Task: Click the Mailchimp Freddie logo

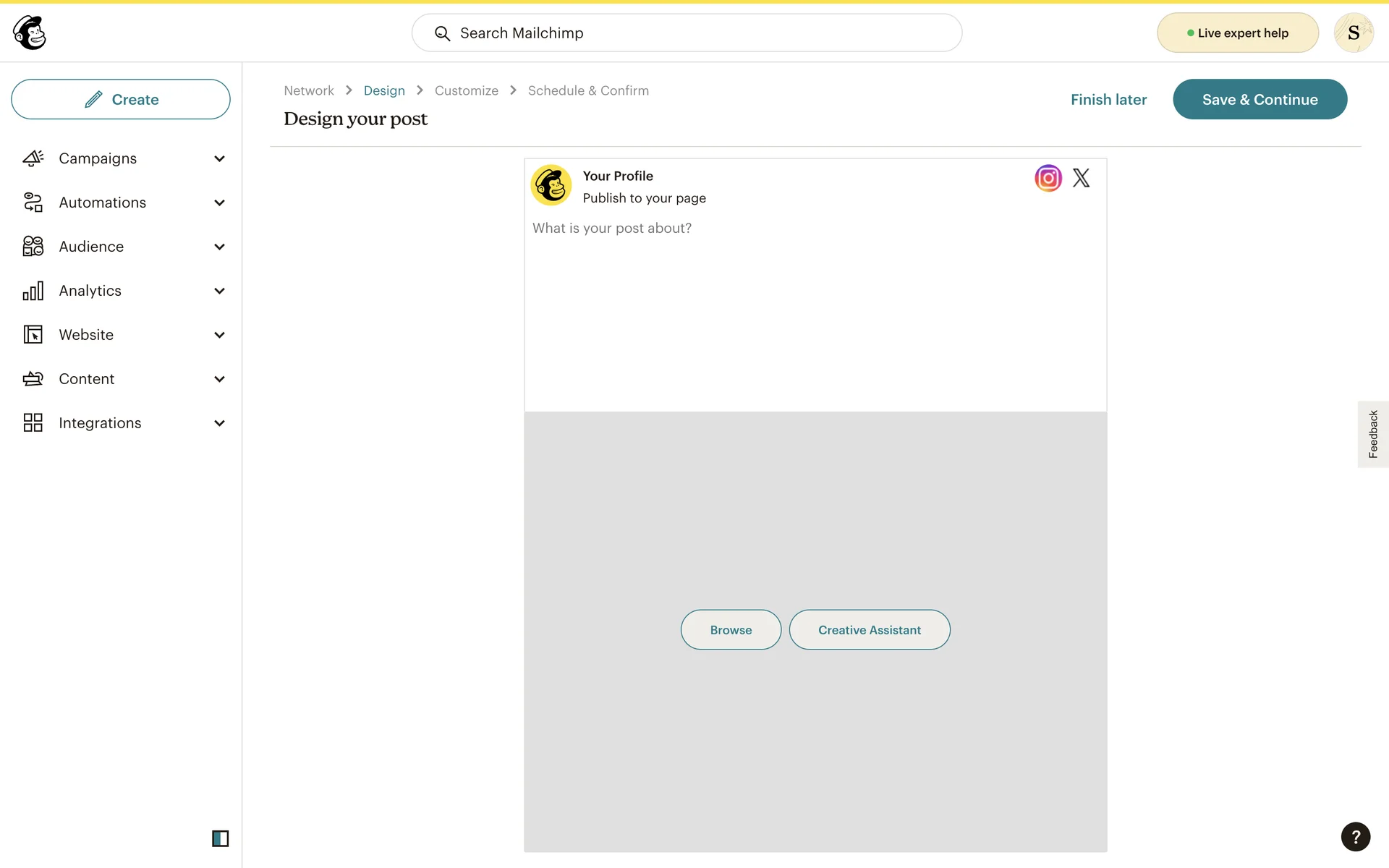Action: (30, 33)
